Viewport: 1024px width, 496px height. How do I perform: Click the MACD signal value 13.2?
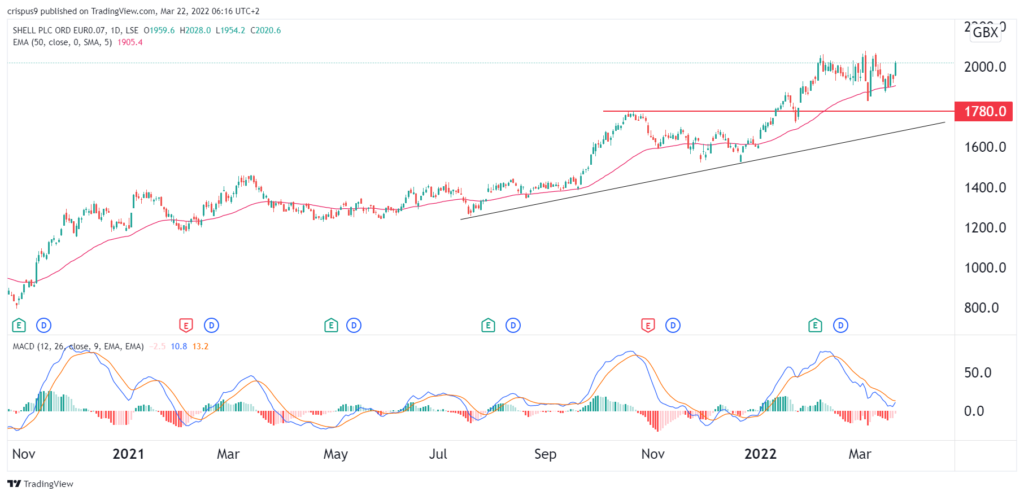click(x=199, y=346)
